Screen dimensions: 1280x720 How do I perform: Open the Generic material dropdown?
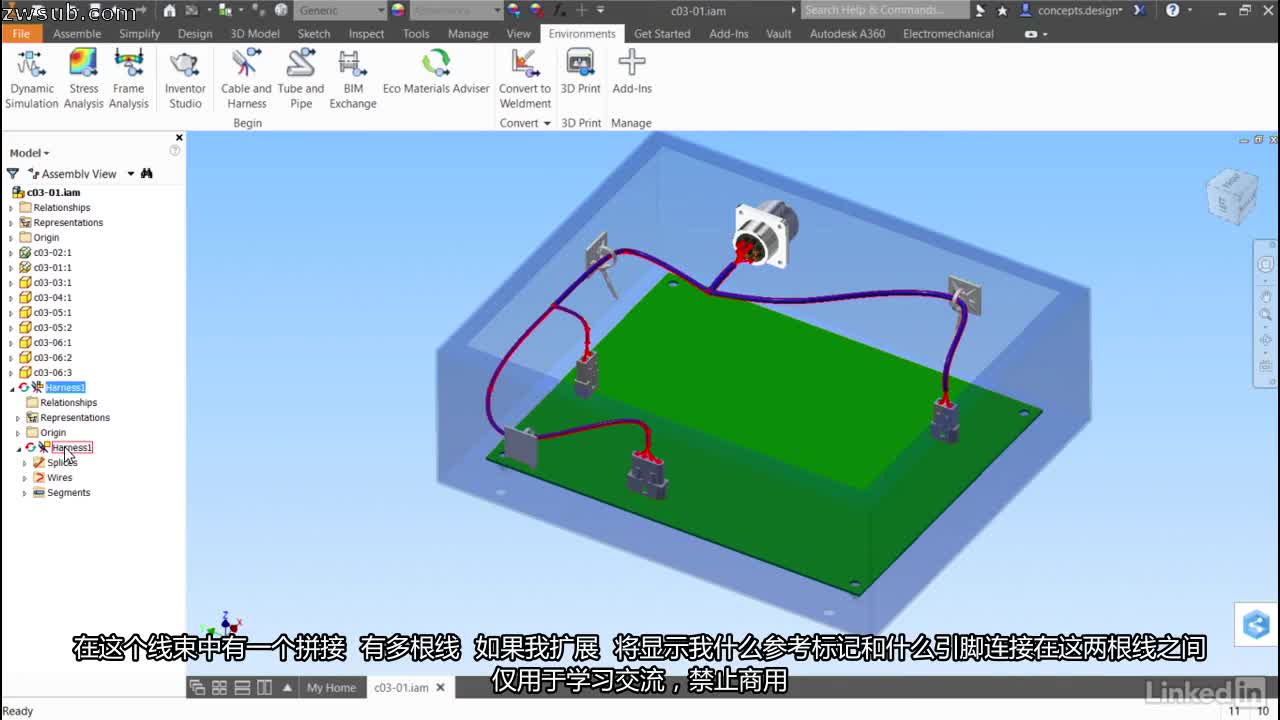(380, 11)
